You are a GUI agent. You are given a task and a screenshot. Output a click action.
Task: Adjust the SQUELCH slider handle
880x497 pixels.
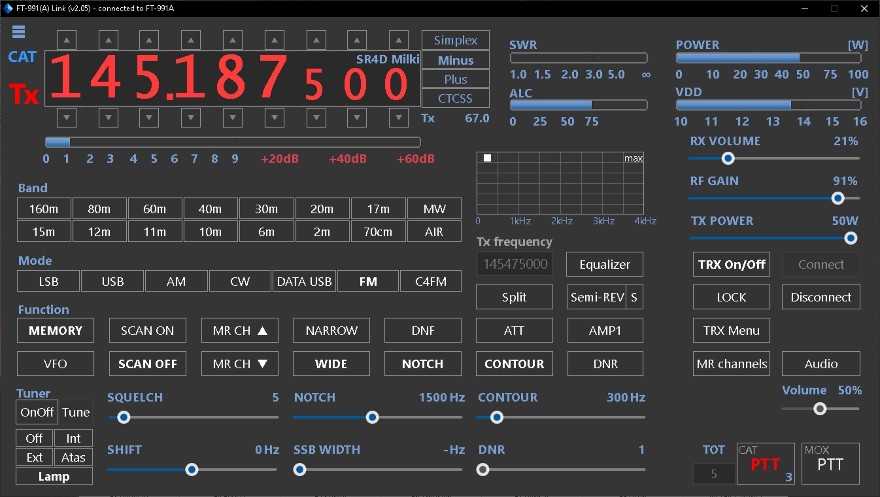124,417
